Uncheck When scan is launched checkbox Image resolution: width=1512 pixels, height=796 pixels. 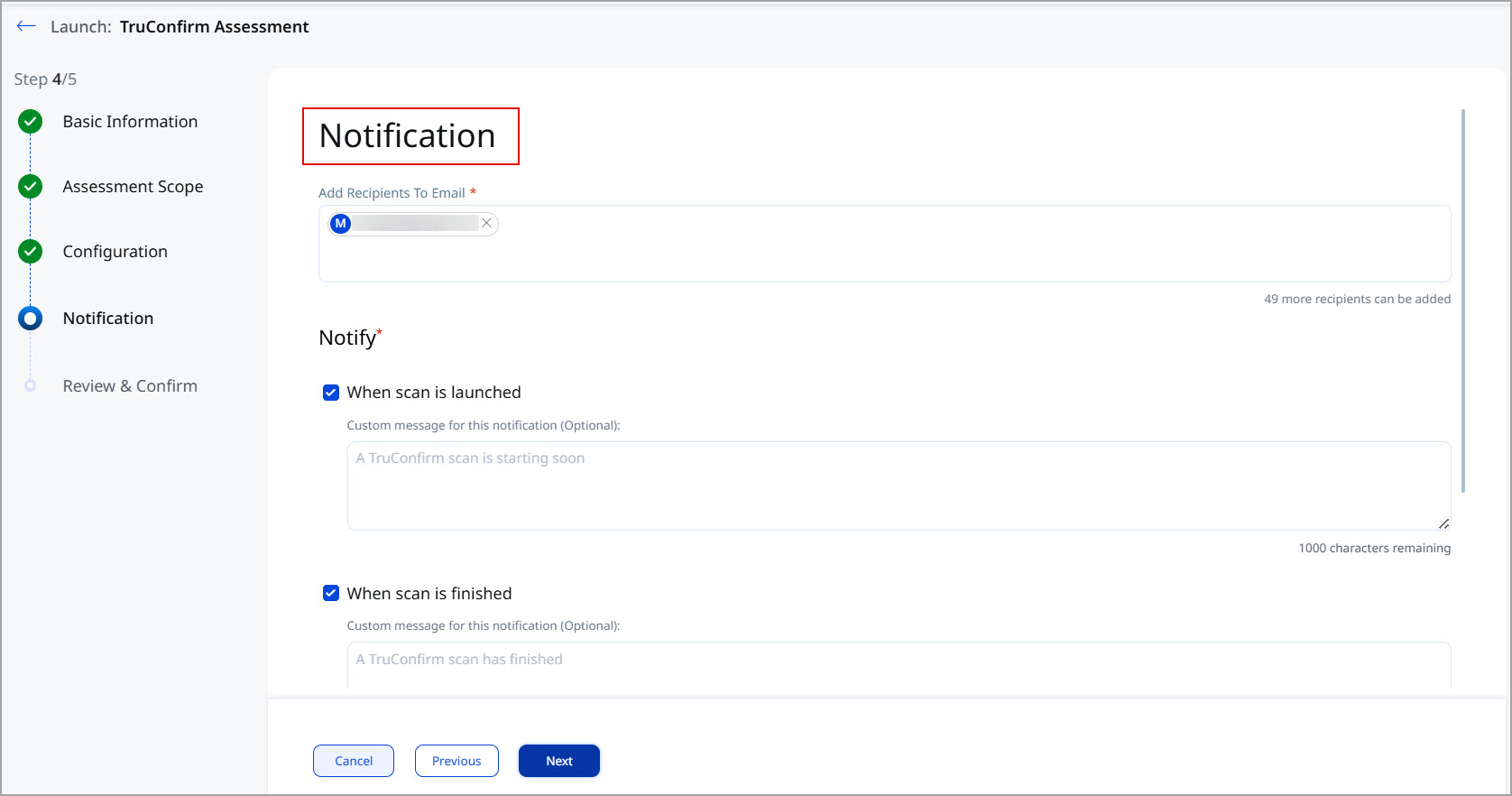(x=331, y=392)
